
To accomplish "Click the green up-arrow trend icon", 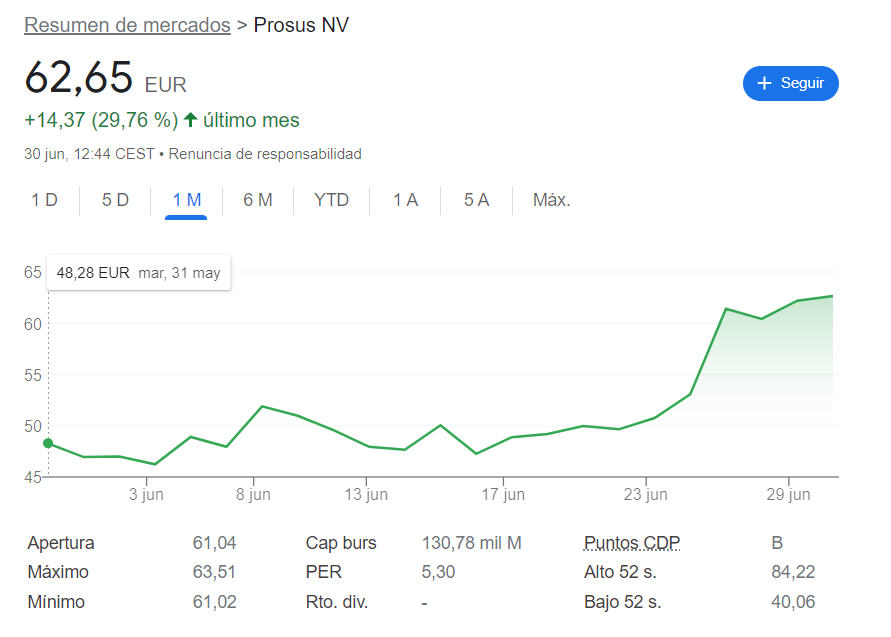I will coord(191,120).
